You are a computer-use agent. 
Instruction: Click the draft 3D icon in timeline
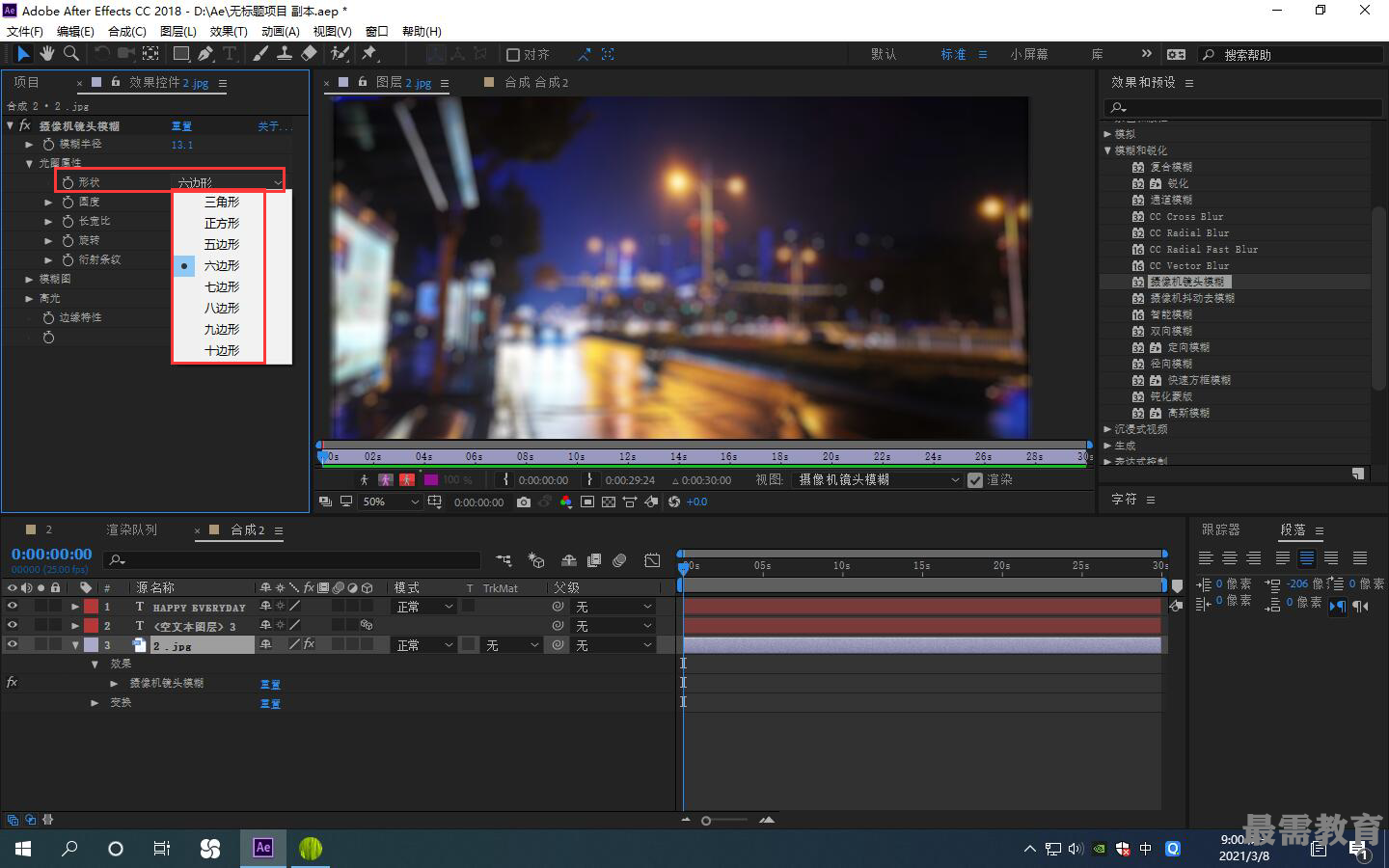[536, 560]
